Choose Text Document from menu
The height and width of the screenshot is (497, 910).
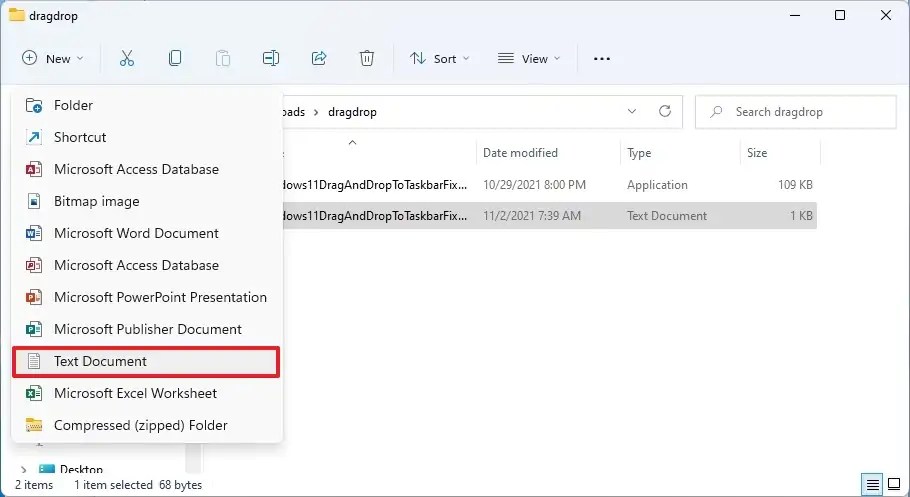(147, 361)
